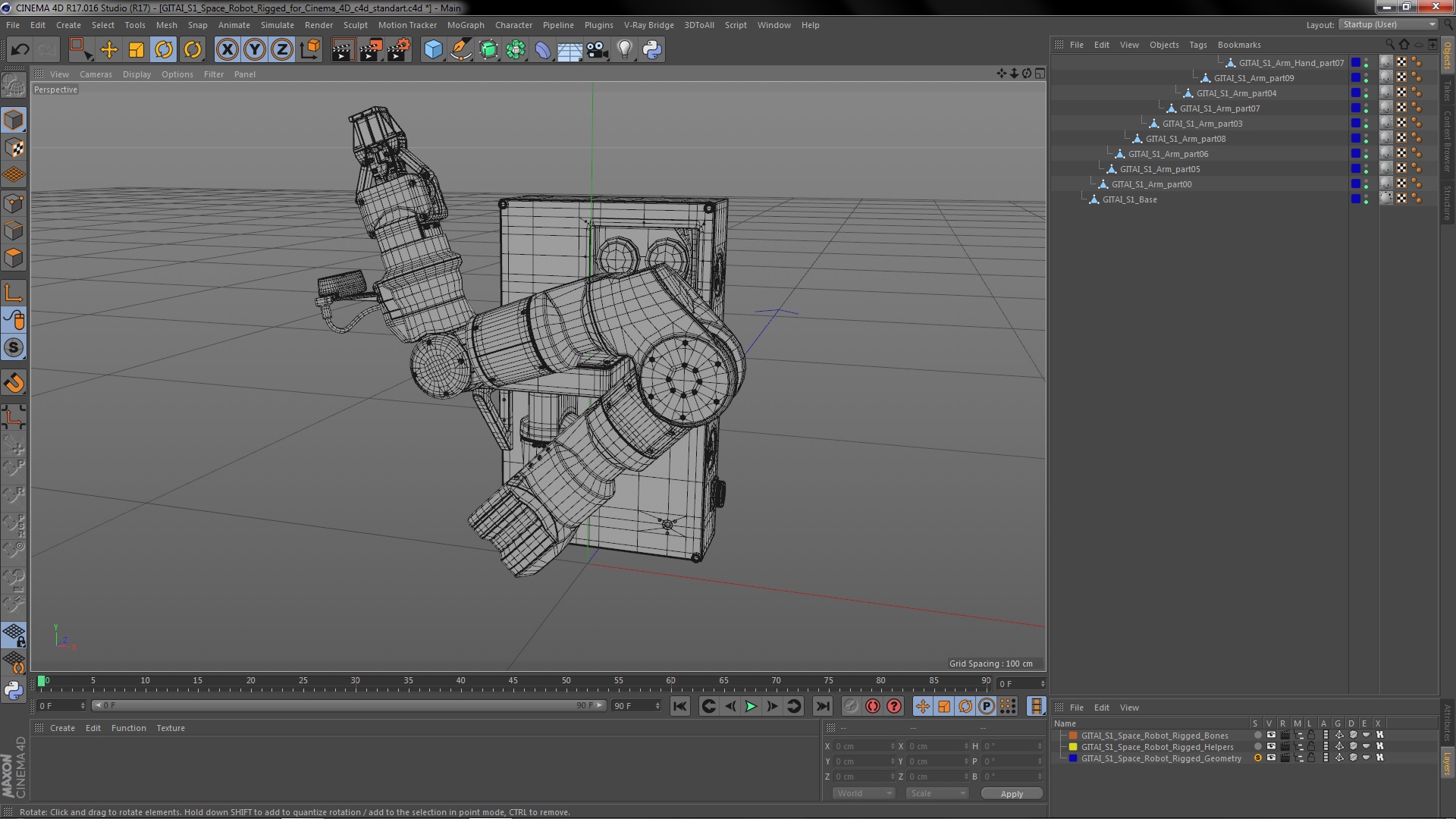Image resolution: width=1456 pixels, height=819 pixels.
Task: Enable Texture mode in left toolbar
Action: pyautogui.click(x=14, y=148)
